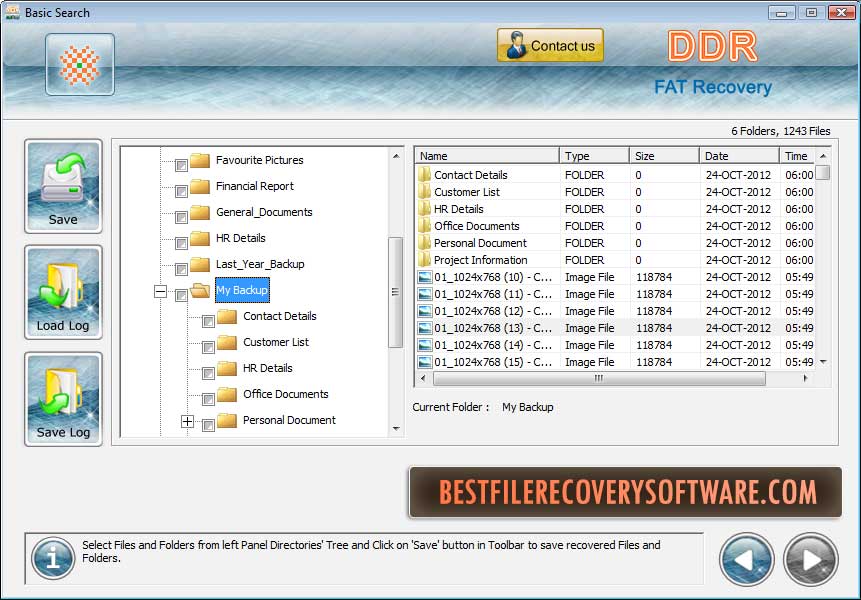Click the tree panel scroll up arrow
861x600 pixels.
tap(396, 156)
